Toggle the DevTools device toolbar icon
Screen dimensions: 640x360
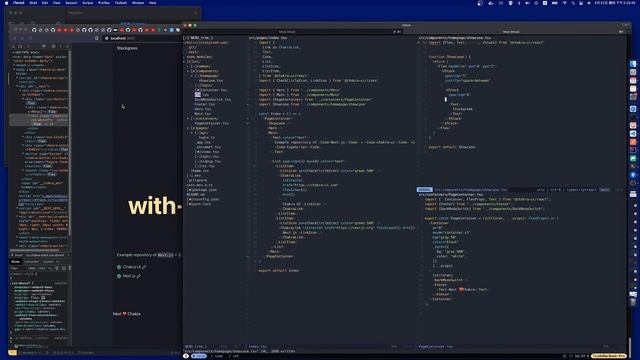click(x=20, y=47)
